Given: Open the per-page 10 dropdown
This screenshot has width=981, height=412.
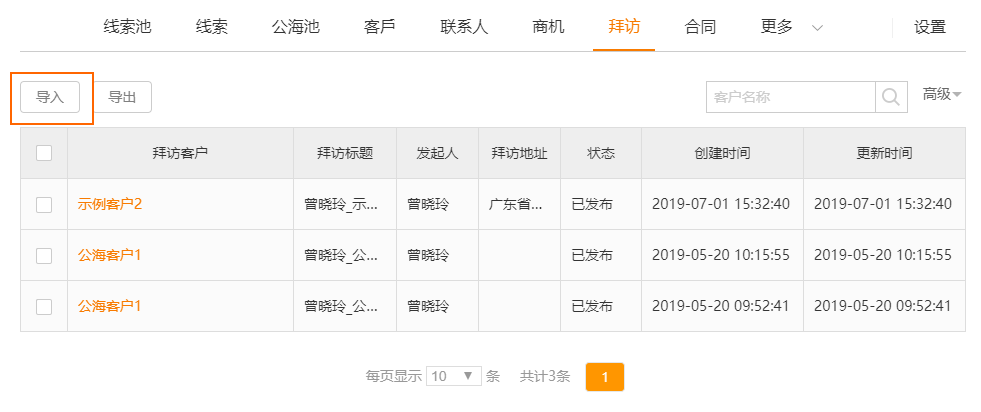Looking at the screenshot, I should 454,376.
